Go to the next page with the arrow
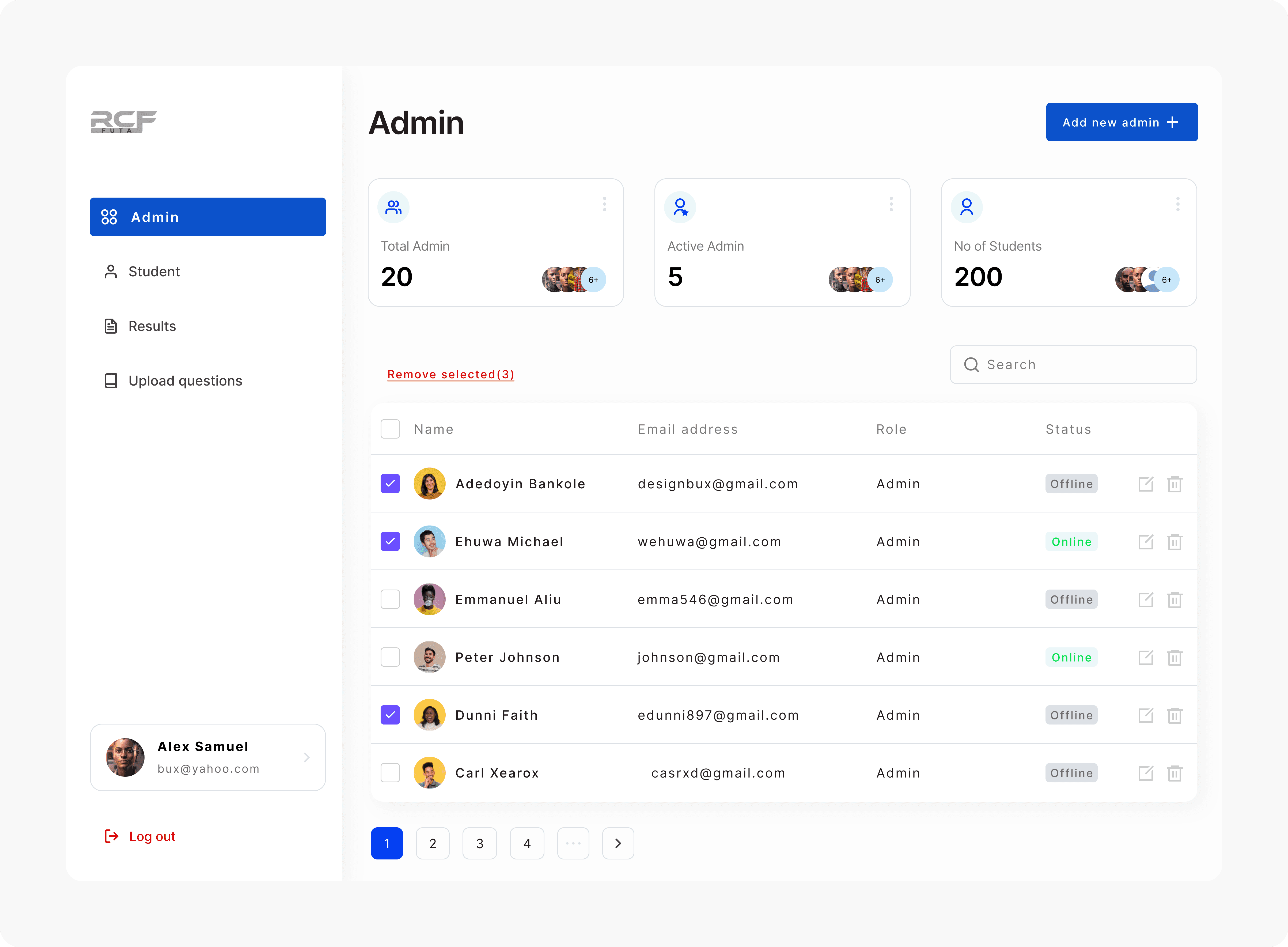This screenshot has height=947, width=1288. click(618, 843)
